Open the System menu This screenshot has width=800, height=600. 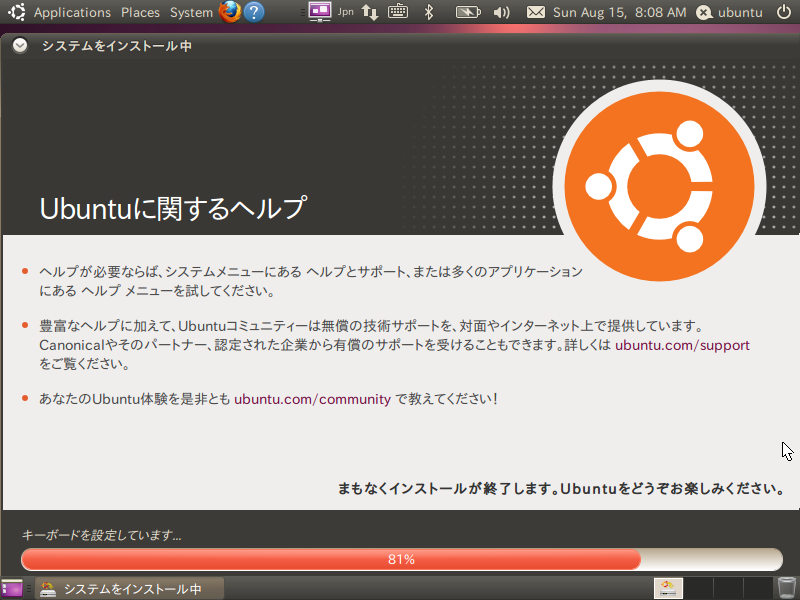[x=191, y=12]
